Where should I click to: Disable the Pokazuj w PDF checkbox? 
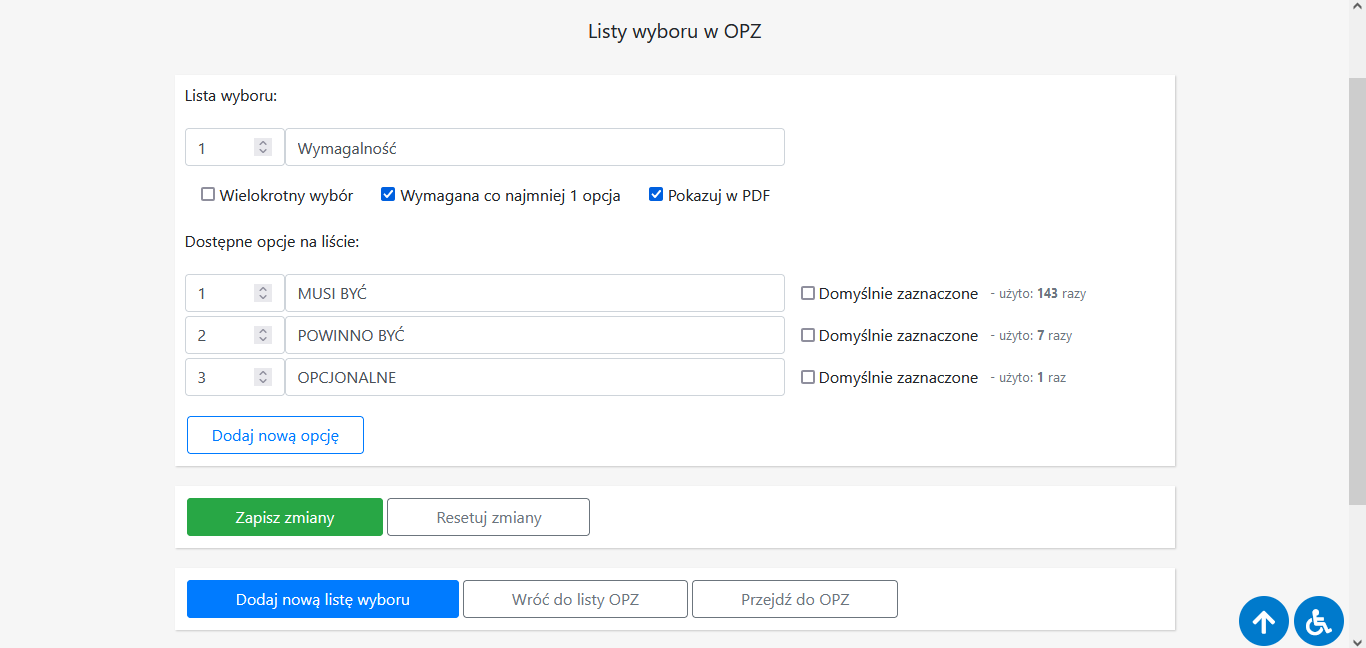(x=656, y=195)
